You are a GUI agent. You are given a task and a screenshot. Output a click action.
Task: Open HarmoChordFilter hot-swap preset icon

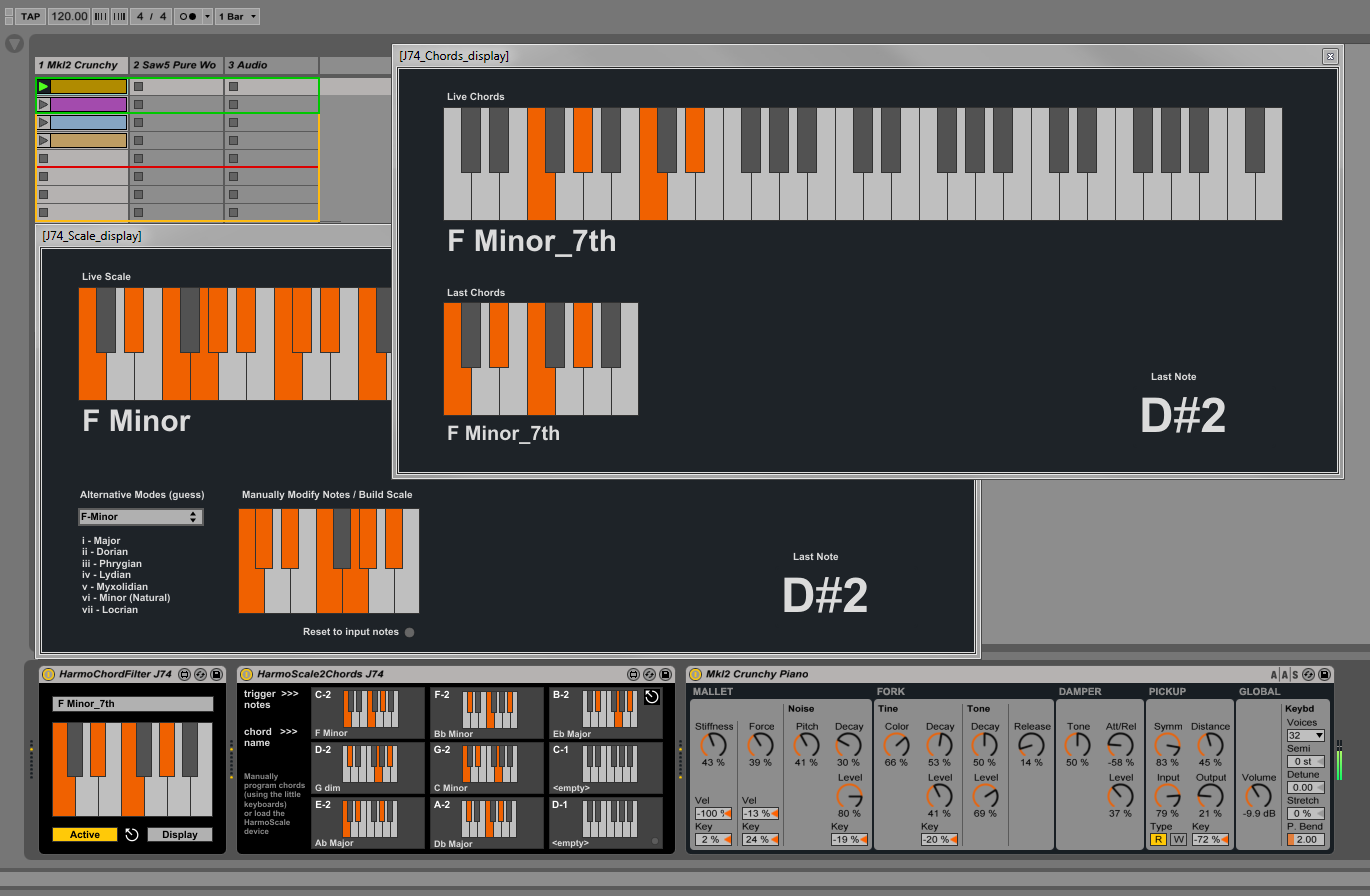tap(201, 674)
